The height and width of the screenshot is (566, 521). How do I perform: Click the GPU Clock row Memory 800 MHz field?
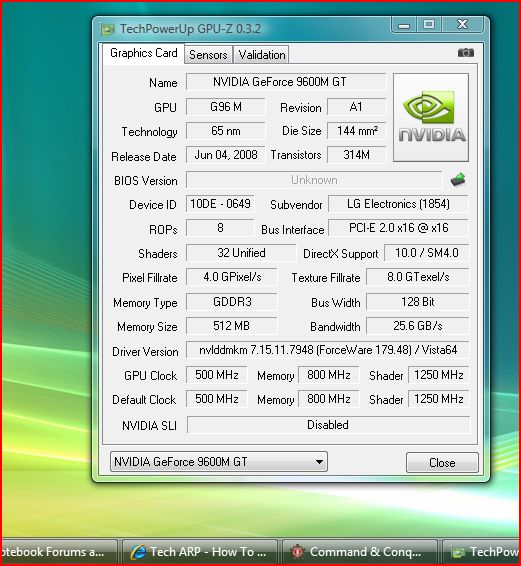[329, 375]
